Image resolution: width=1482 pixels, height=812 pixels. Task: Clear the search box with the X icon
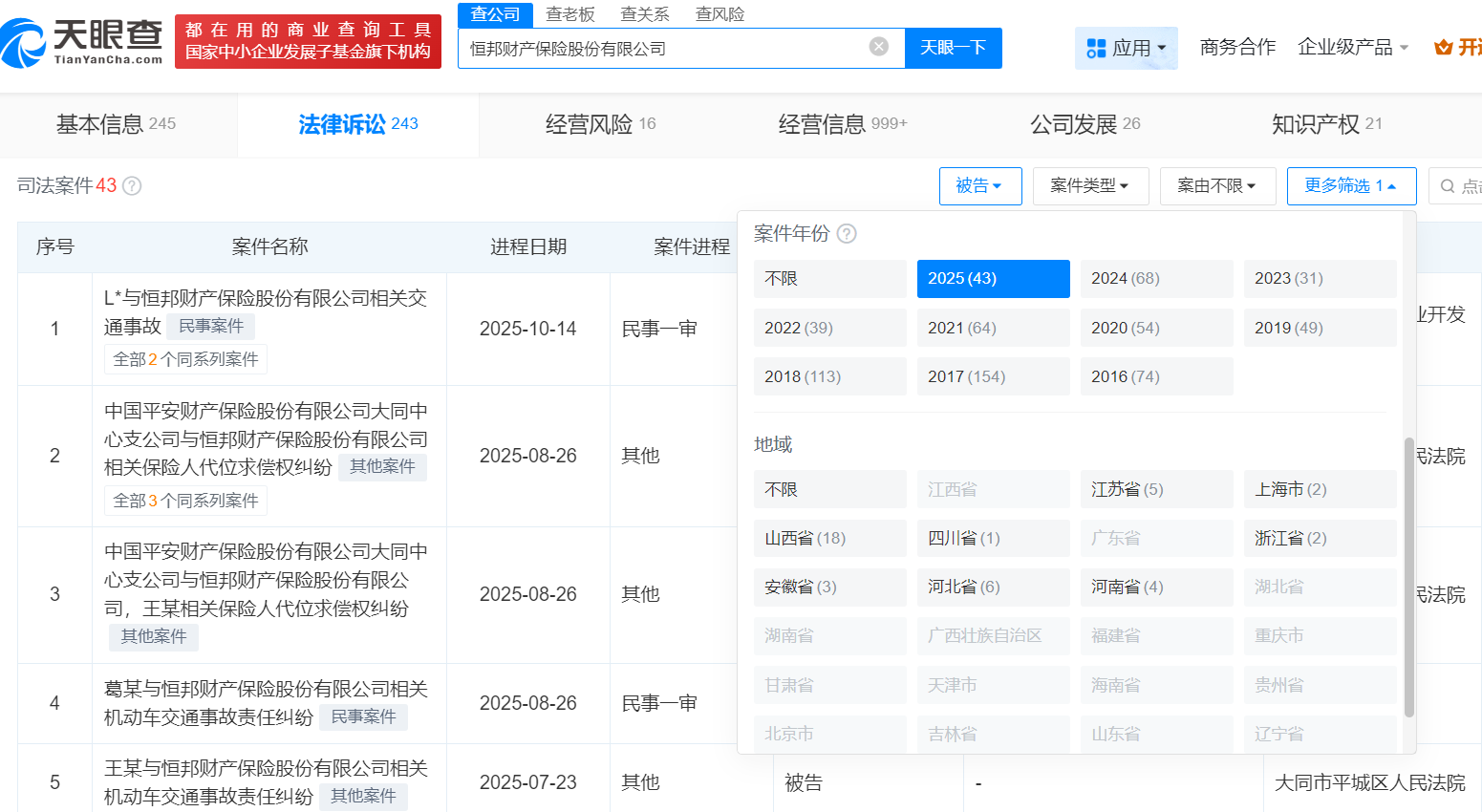tap(879, 47)
